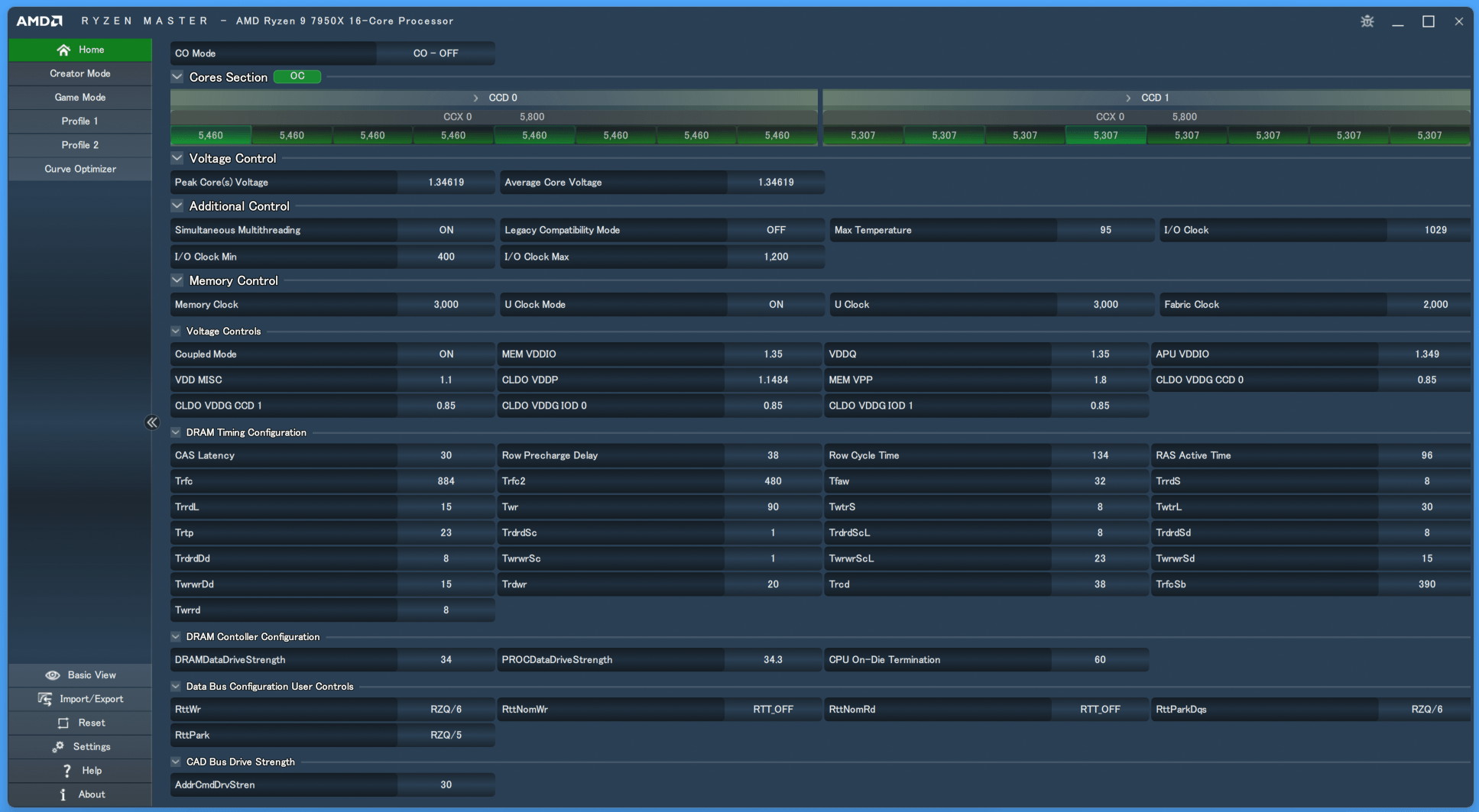Collapse DRAM Timing Configuration subsection
Screen dimensions: 1479x812
(176, 432)
